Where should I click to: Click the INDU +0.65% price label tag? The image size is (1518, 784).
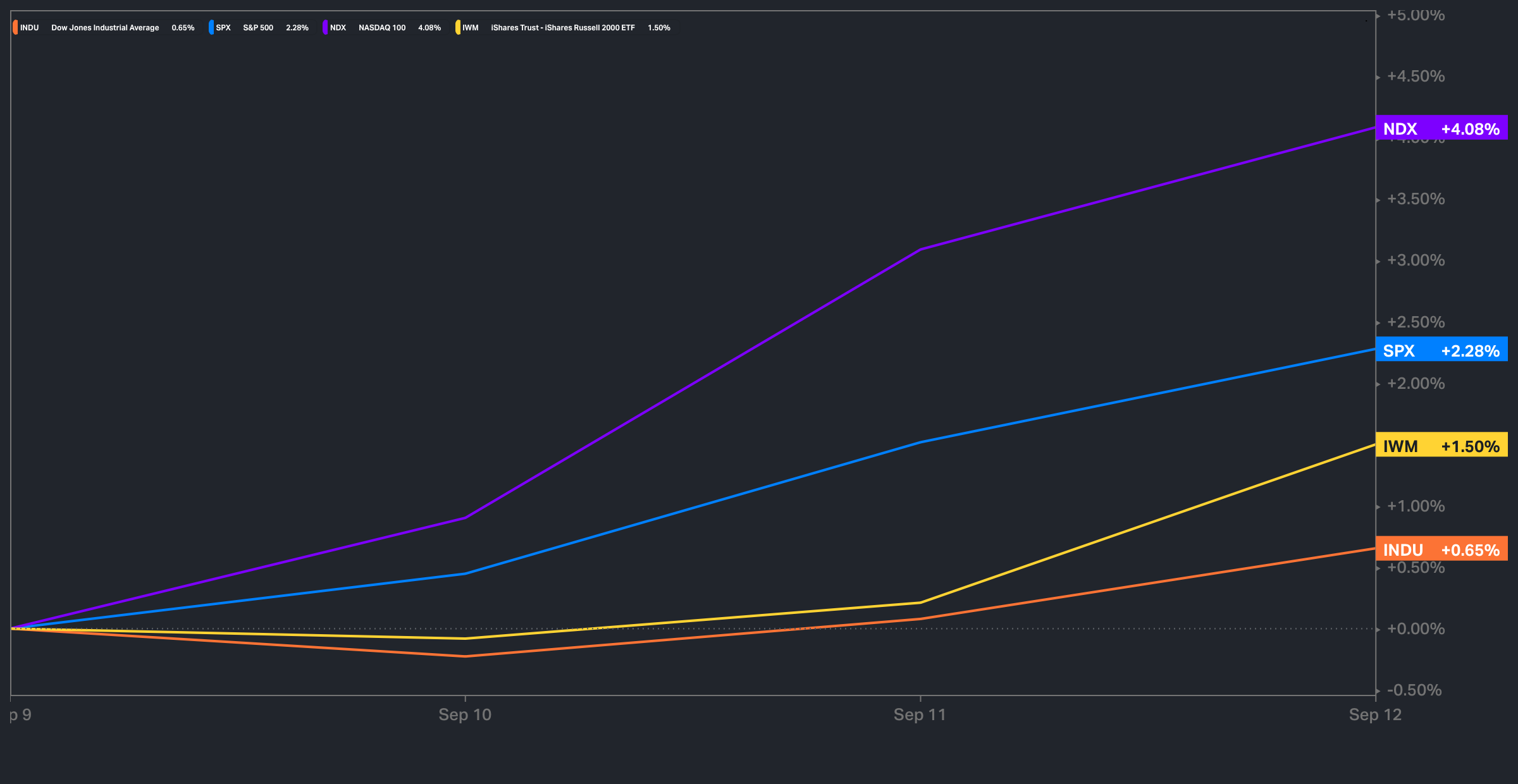1441,549
